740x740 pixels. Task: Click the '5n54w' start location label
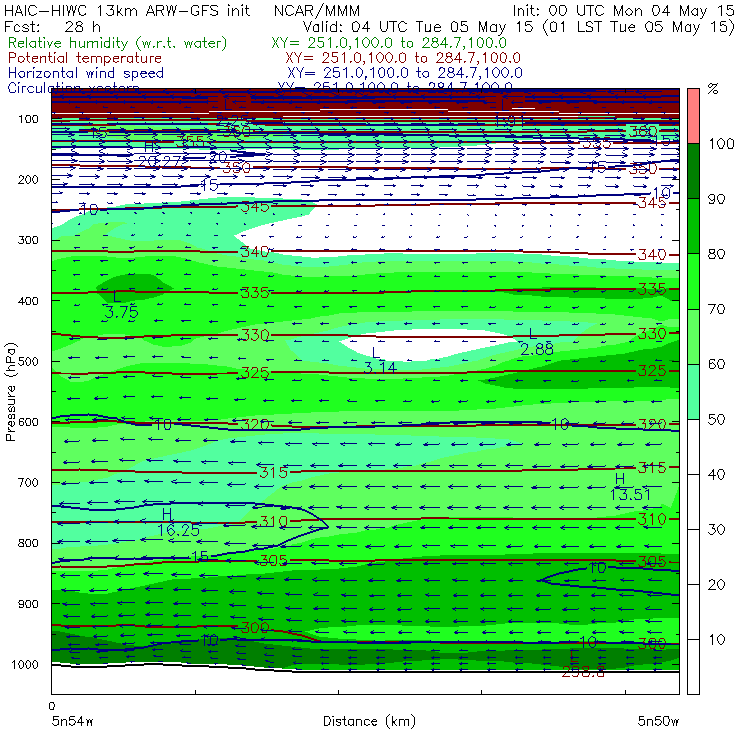(73, 721)
